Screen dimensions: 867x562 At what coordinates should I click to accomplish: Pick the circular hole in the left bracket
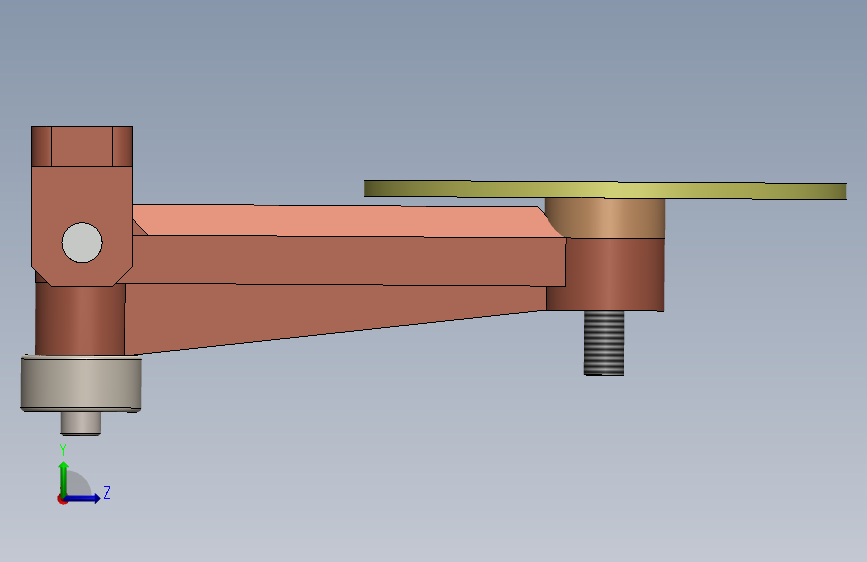(x=82, y=243)
